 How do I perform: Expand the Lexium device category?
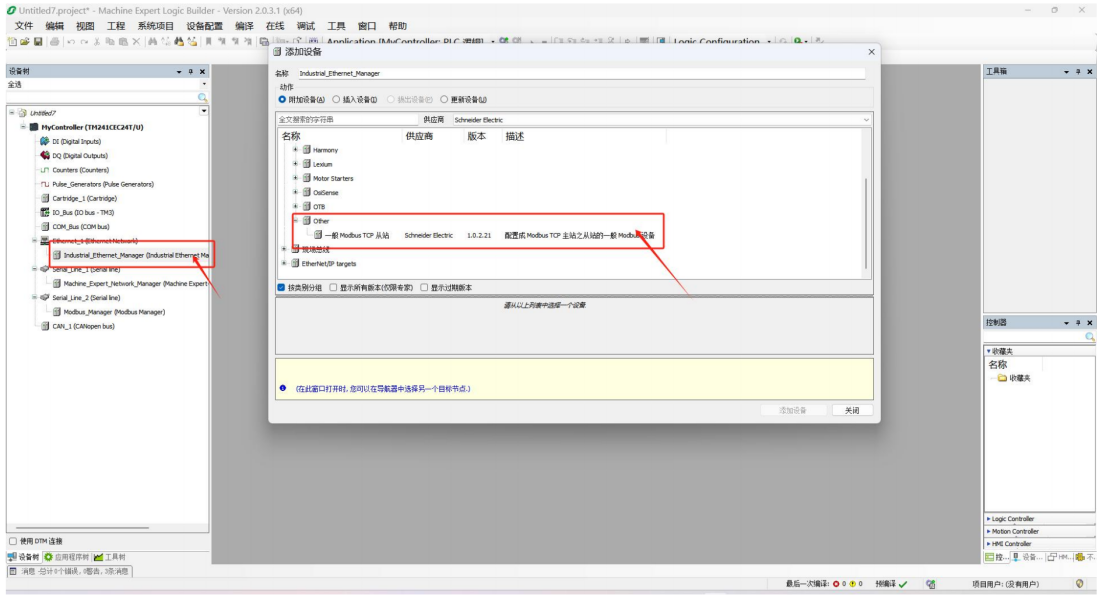click(296, 164)
